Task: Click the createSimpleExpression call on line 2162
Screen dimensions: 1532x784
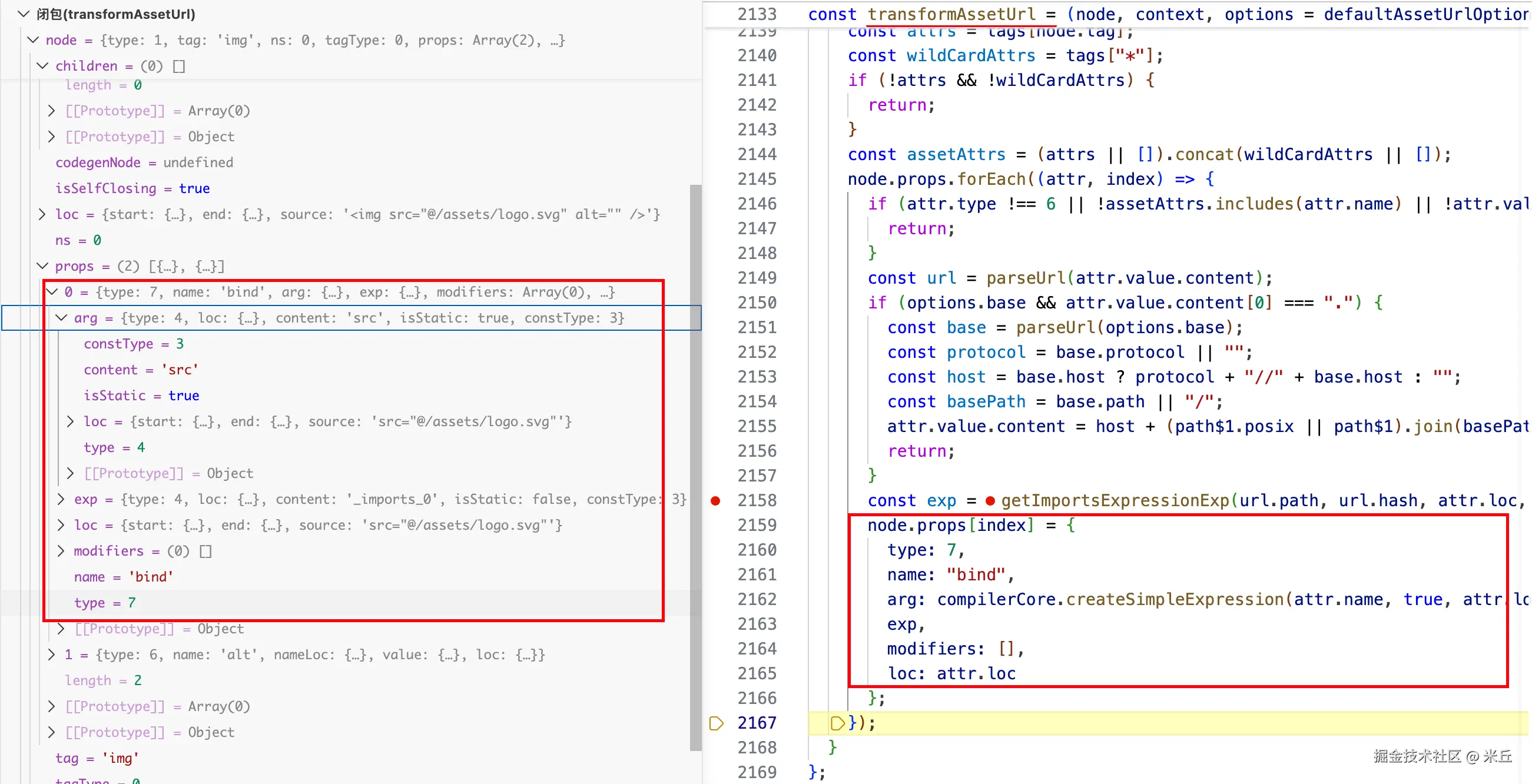Action: (x=1175, y=600)
